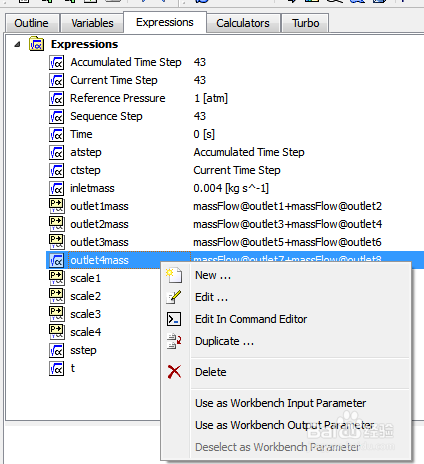Click the value 1 [atm]

[211, 98]
